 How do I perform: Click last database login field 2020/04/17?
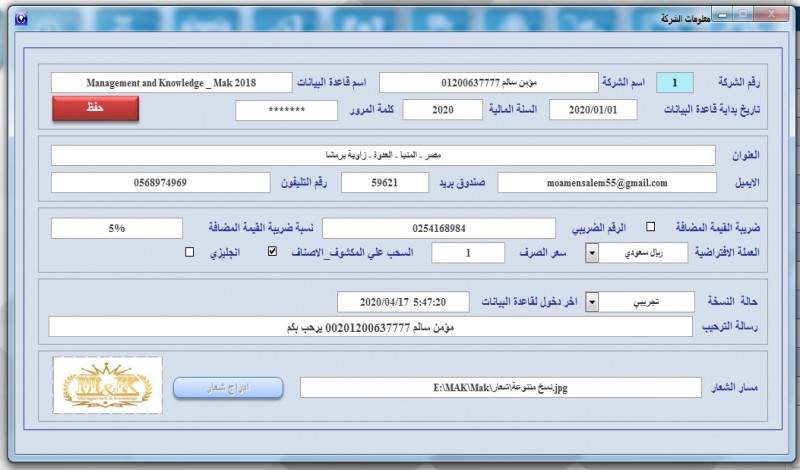click(x=403, y=302)
